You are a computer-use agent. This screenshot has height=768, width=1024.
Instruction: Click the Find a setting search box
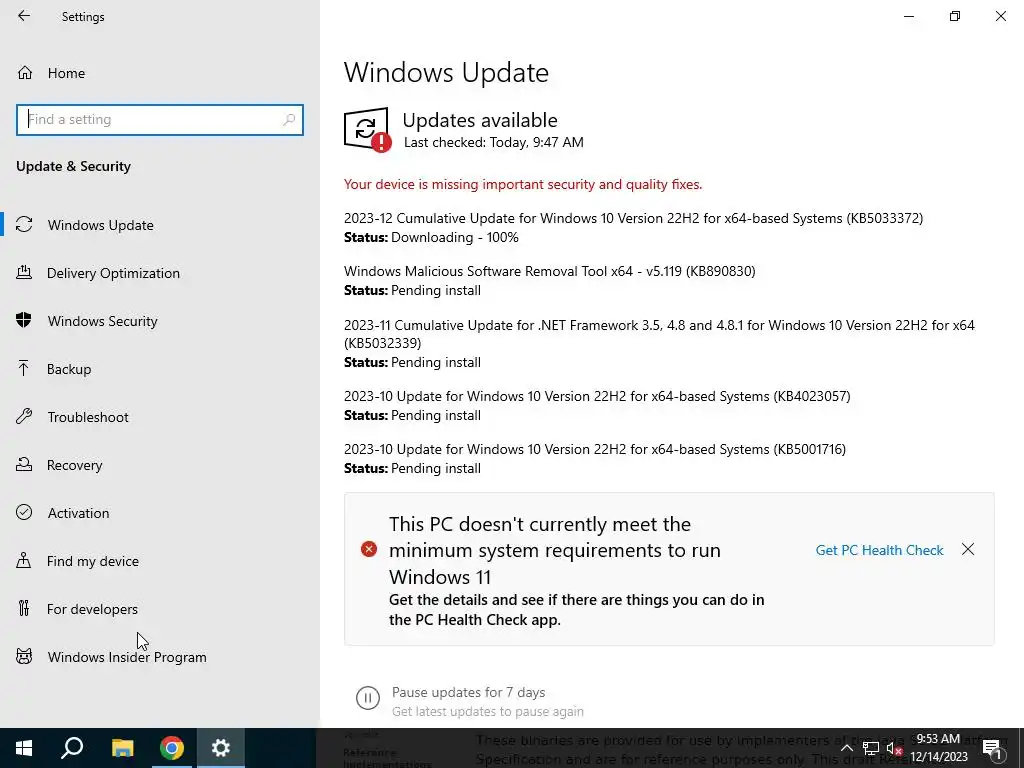pyautogui.click(x=160, y=120)
